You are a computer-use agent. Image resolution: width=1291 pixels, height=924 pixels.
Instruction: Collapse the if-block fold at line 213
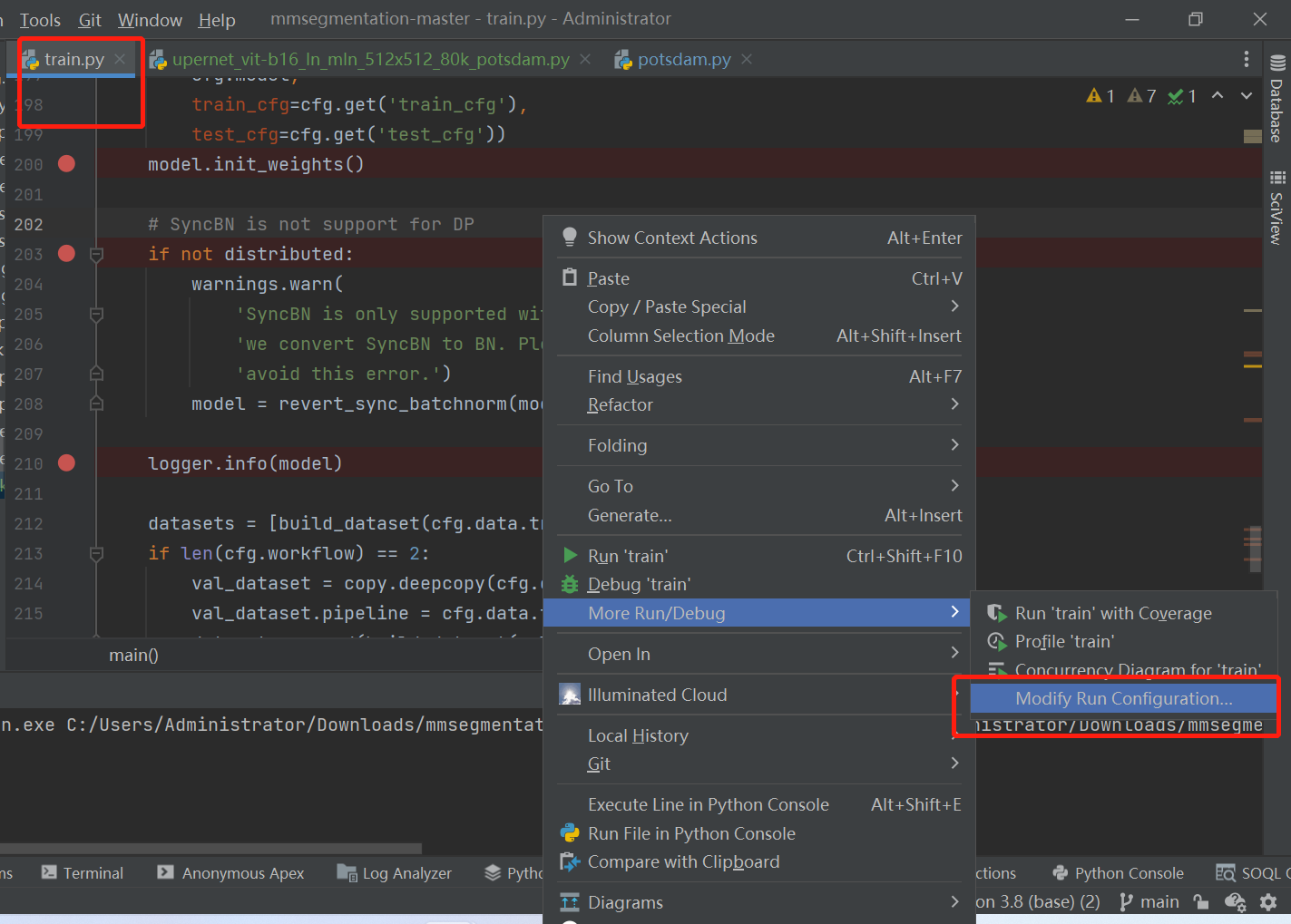(96, 553)
